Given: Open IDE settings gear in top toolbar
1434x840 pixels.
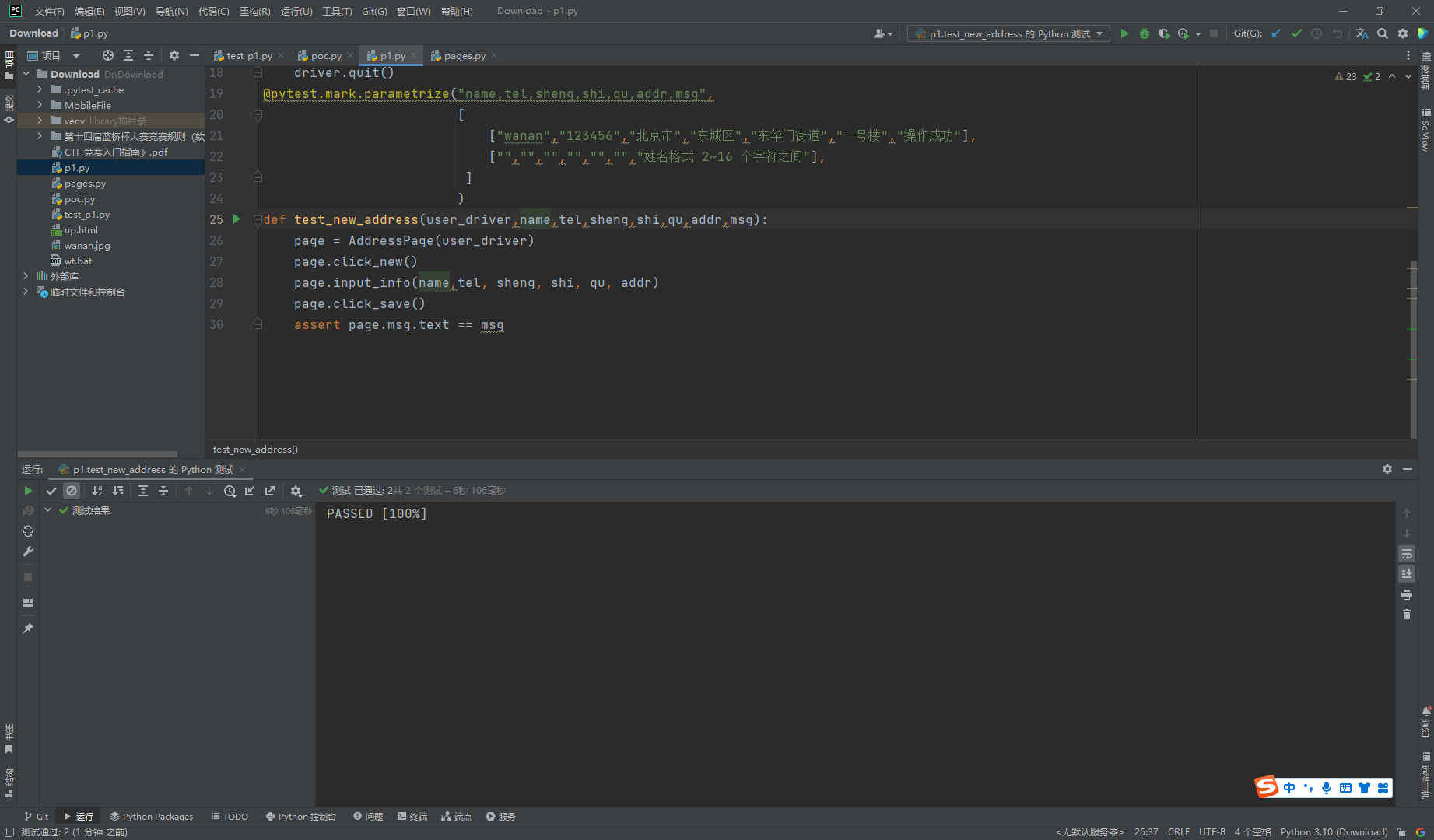Looking at the screenshot, I should (1403, 33).
